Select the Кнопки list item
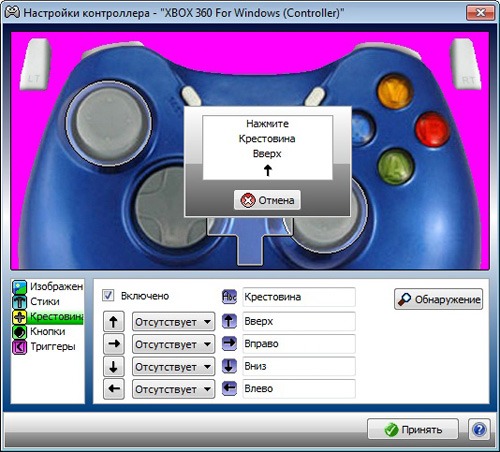The image size is (500, 452). pyautogui.click(x=48, y=332)
